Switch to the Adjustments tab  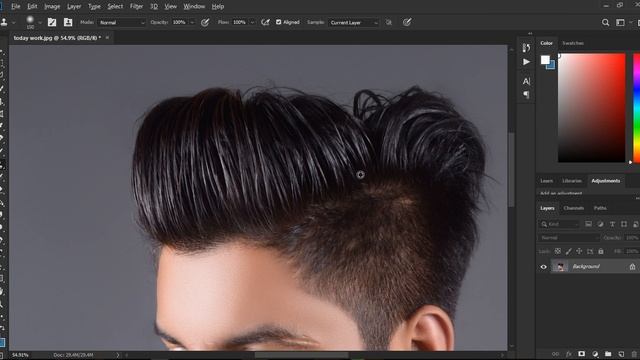point(606,181)
